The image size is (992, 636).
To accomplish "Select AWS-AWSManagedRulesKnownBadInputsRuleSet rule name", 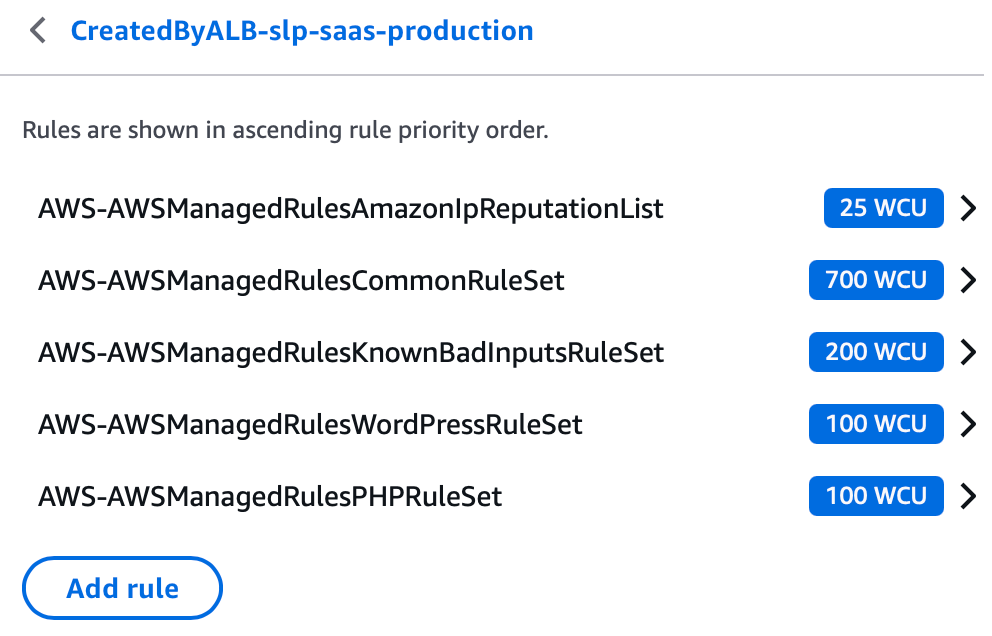I will point(350,352).
